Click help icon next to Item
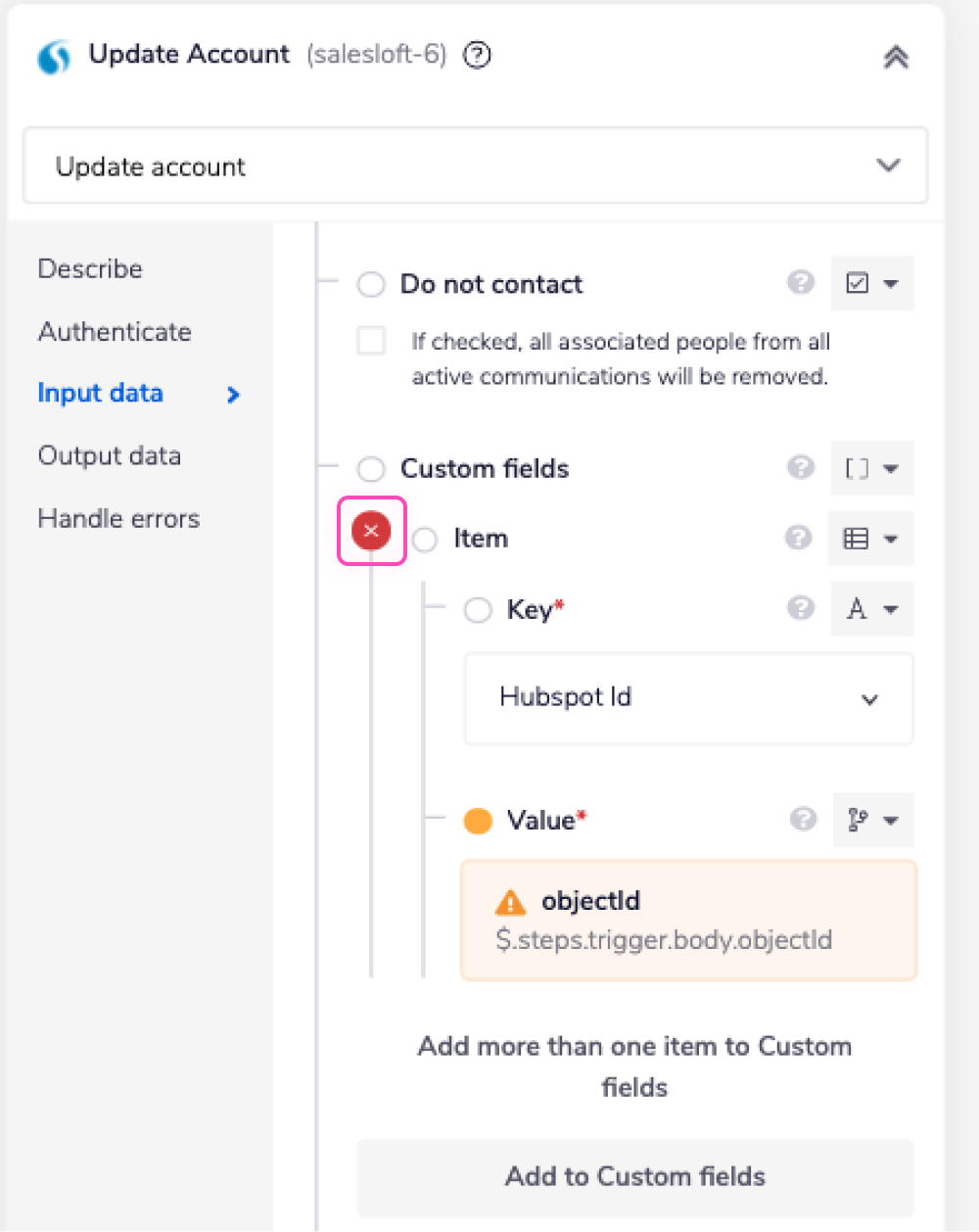 [x=799, y=538]
